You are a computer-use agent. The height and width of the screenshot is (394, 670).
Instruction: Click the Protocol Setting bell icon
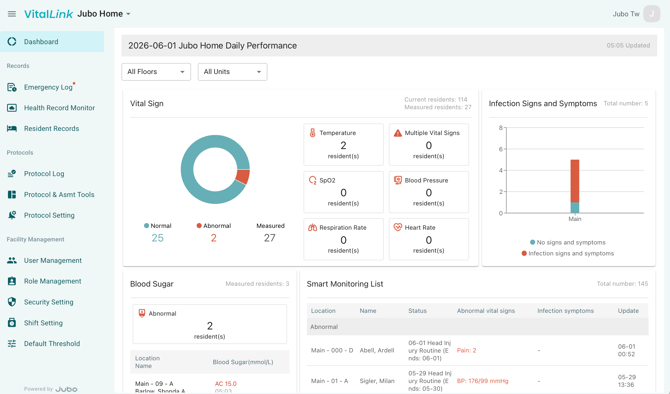tap(12, 215)
